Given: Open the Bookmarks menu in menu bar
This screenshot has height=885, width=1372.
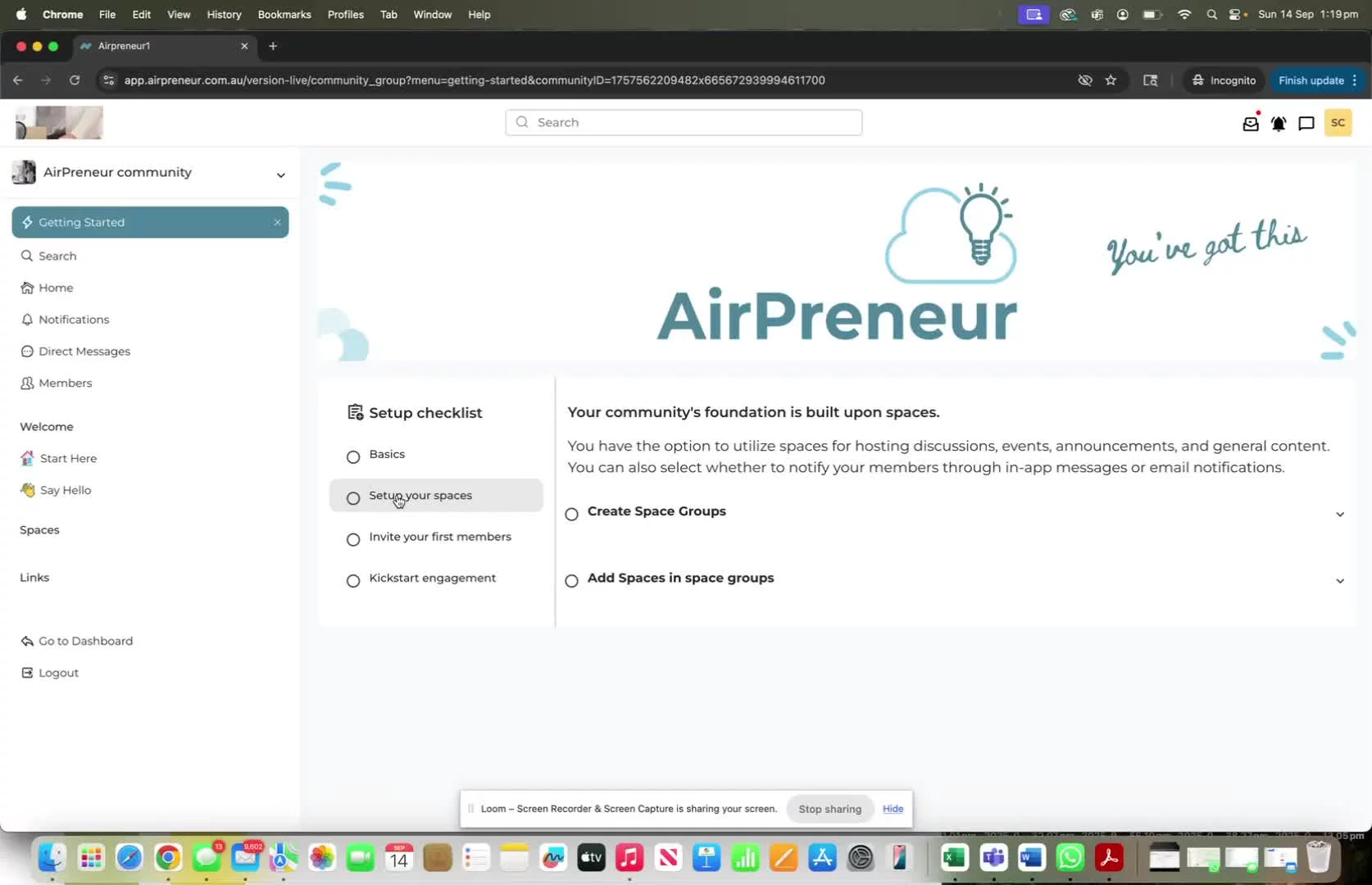Looking at the screenshot, I should [x=284, y=14].
